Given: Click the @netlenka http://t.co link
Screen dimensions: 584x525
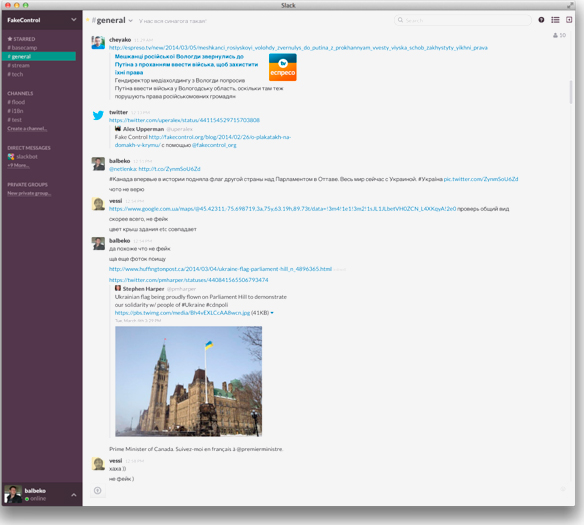Looking at the screenshot, I should pyautogui.click(x=155, y=169).
